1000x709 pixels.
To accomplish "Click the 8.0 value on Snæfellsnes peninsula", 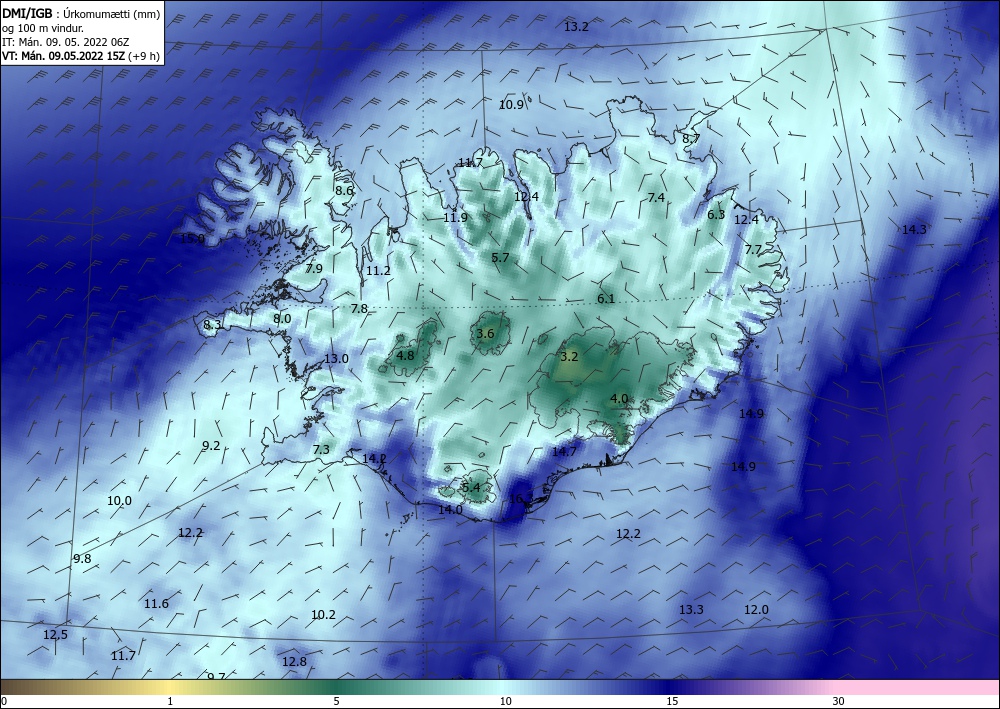I will tap(283, 319).
